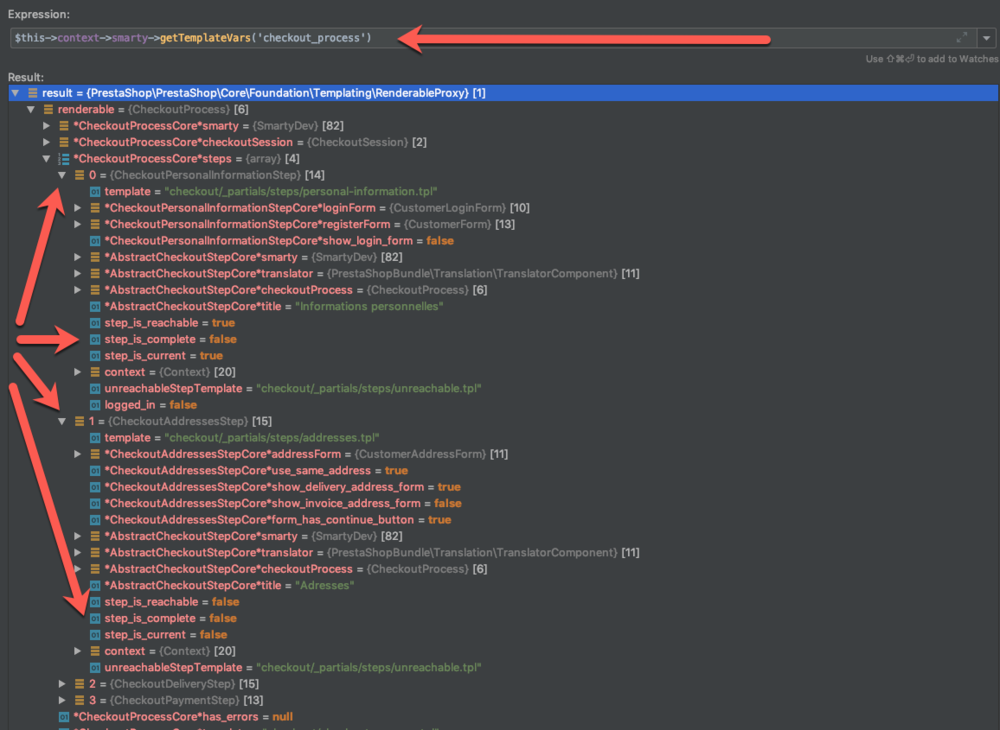
Task: Expand the loginForm CustomerLoginForm node
Action: [x=78, y=208]
